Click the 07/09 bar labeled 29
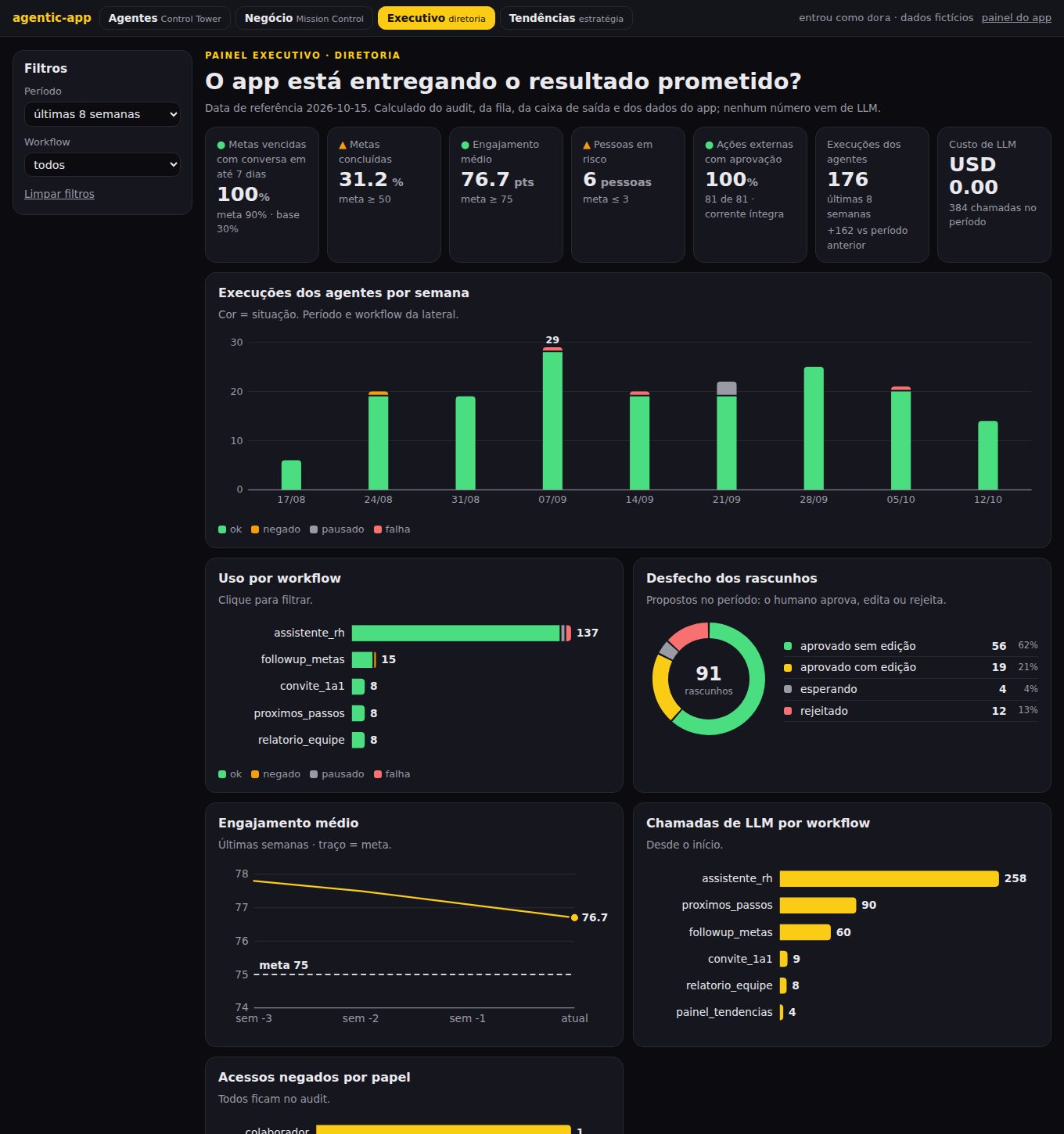Screen dimensions: 1064x1134 [552, 418]
